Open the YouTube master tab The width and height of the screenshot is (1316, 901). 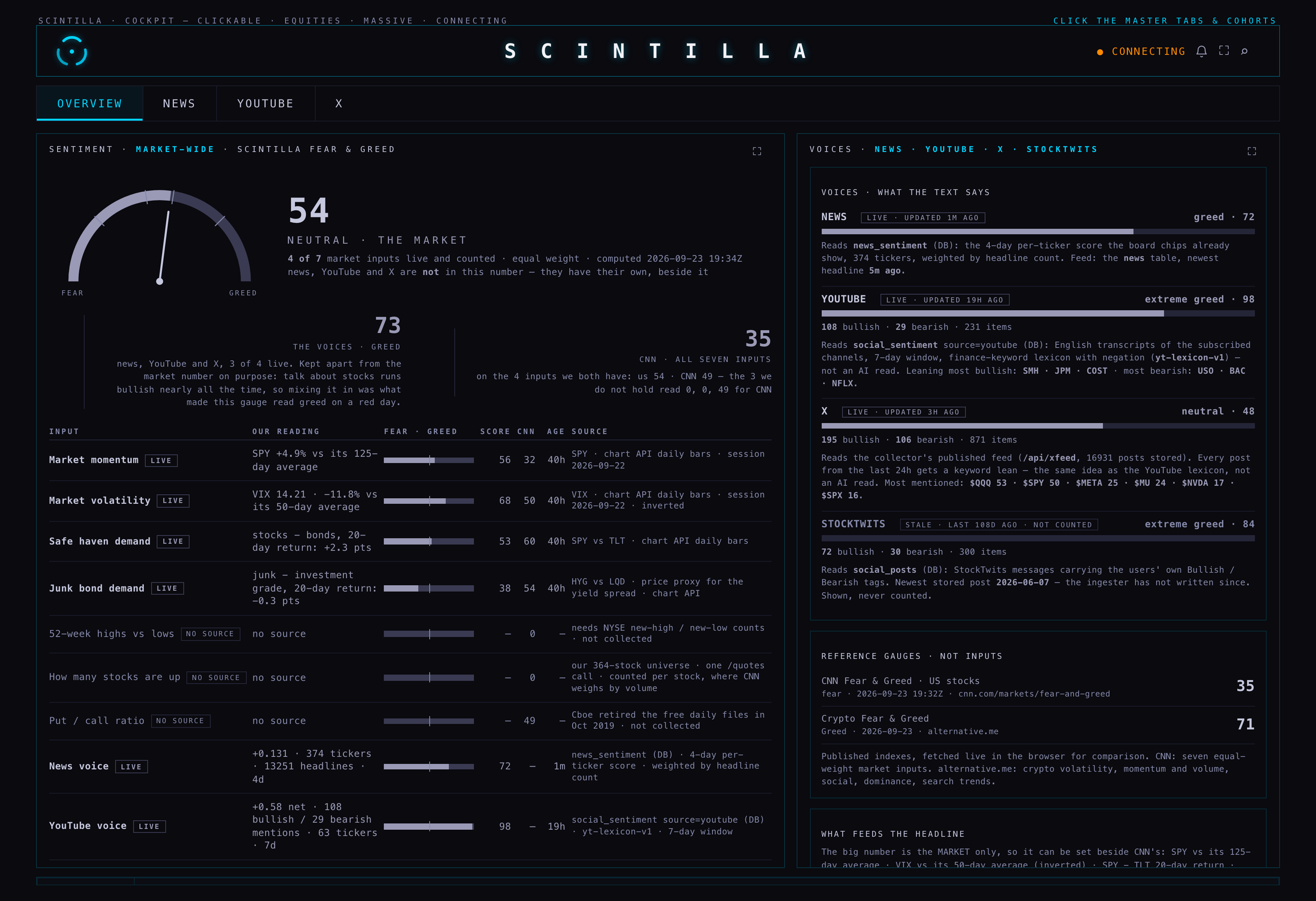tap(265, 104)
